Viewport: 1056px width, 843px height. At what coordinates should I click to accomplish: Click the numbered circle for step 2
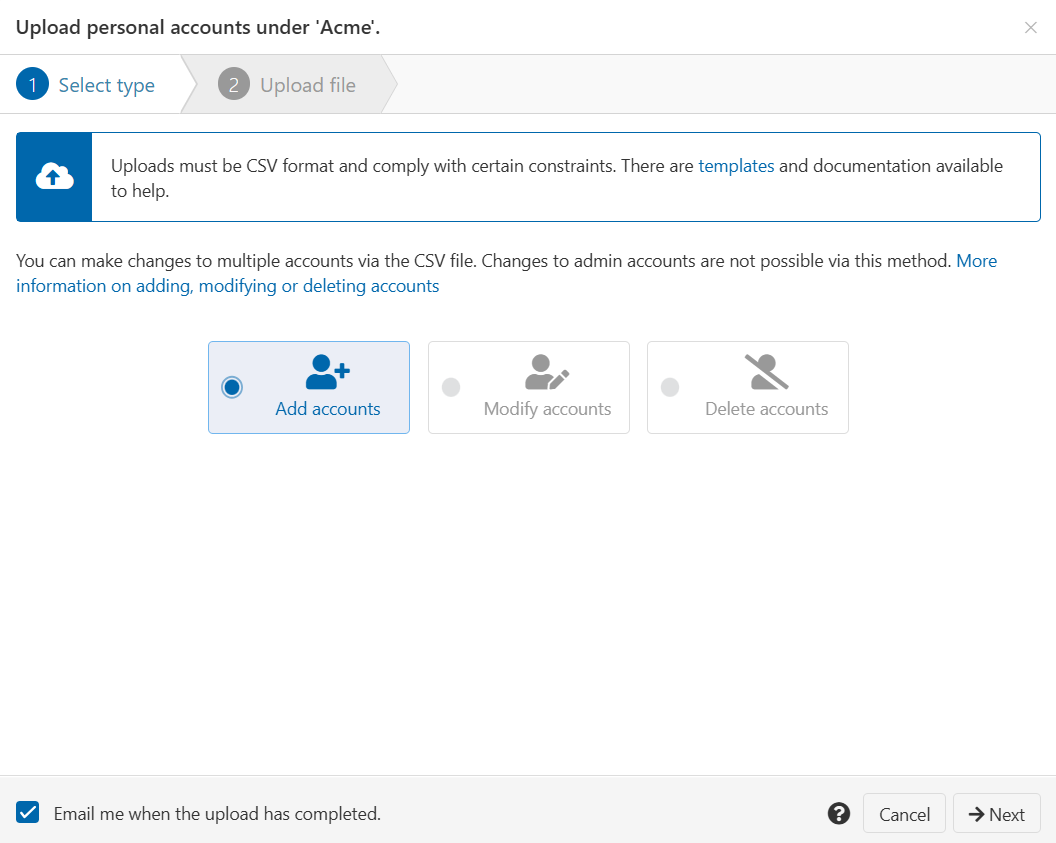point(233,84)
